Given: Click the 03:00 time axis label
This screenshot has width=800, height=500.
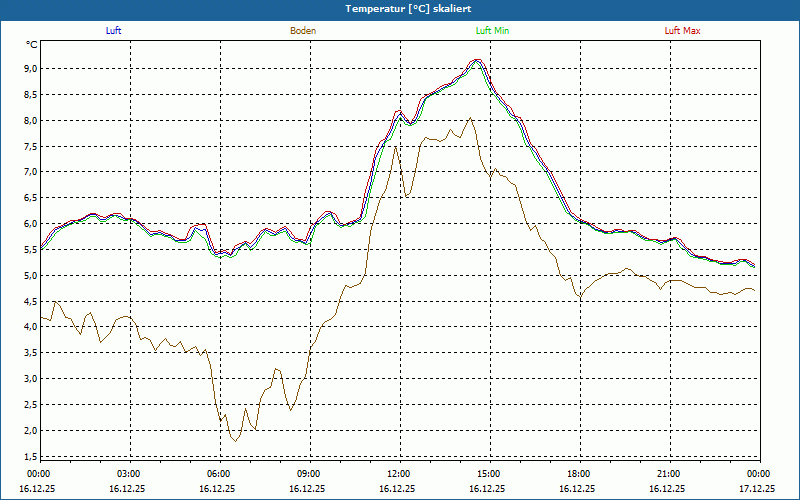Looking at the screenshot, I should (x=129, y=474).
